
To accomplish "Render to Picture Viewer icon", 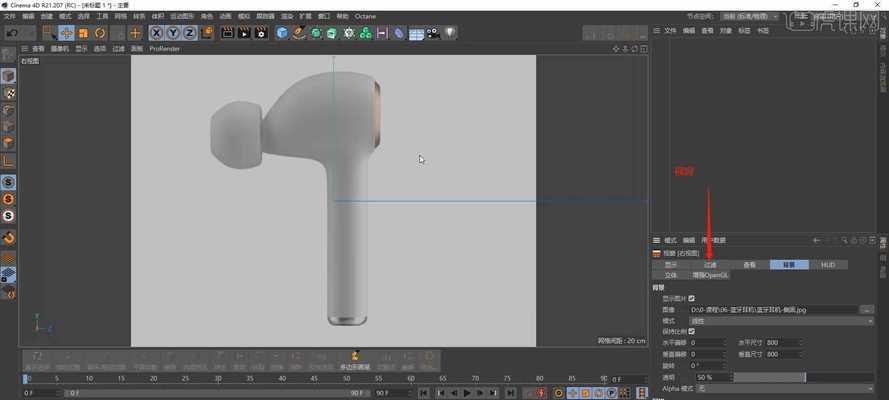I will (244, 33).
